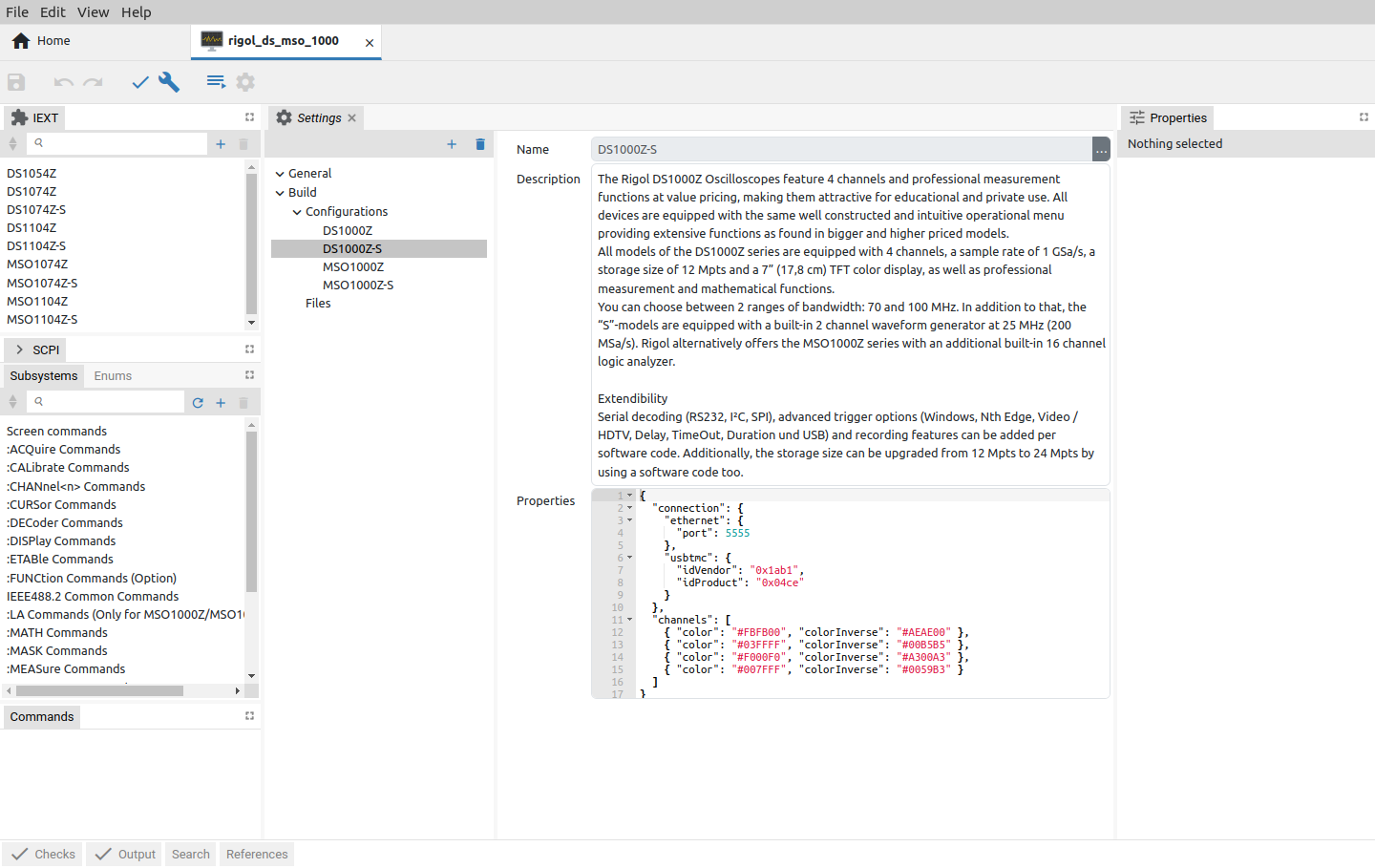Expand the SCPI section chevron

coord(19,349)
